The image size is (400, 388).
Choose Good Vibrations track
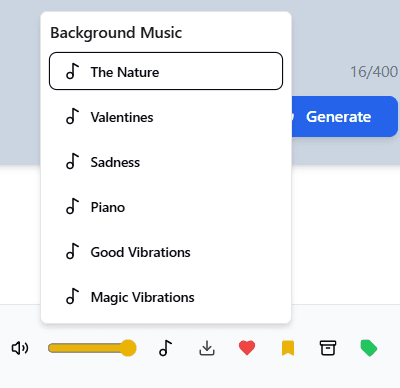(x=166, y=252)
